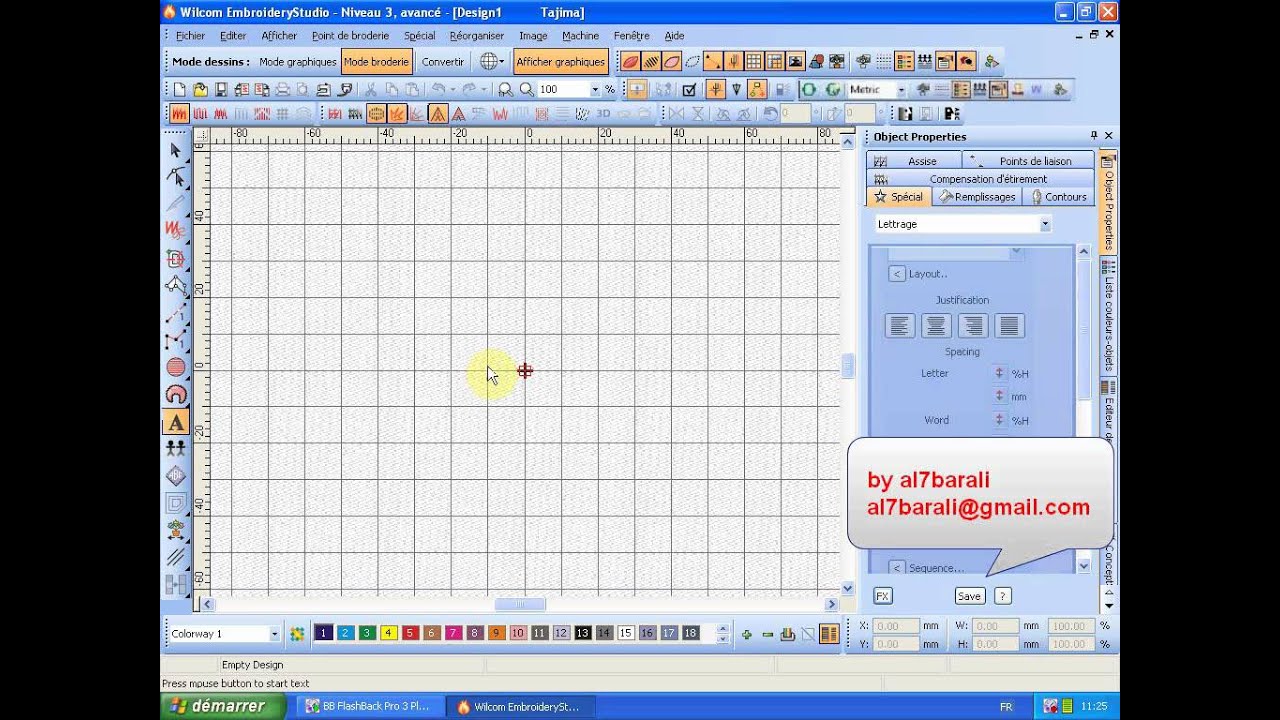Screen dimensions: 1280x720
Task: Select the nested squares offset tool
Action: pos(176,503)
